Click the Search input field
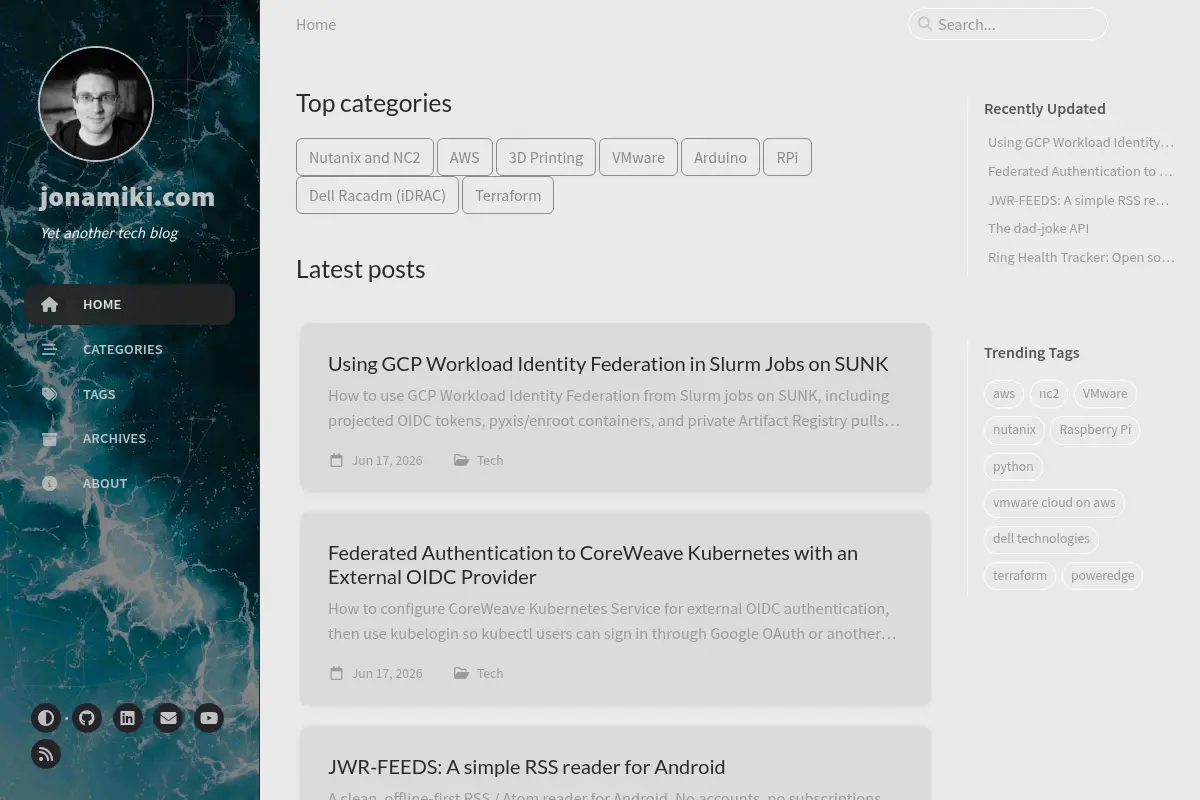Image resolution: width=1200 pixels, height=800 pixels. (1008, 24)
